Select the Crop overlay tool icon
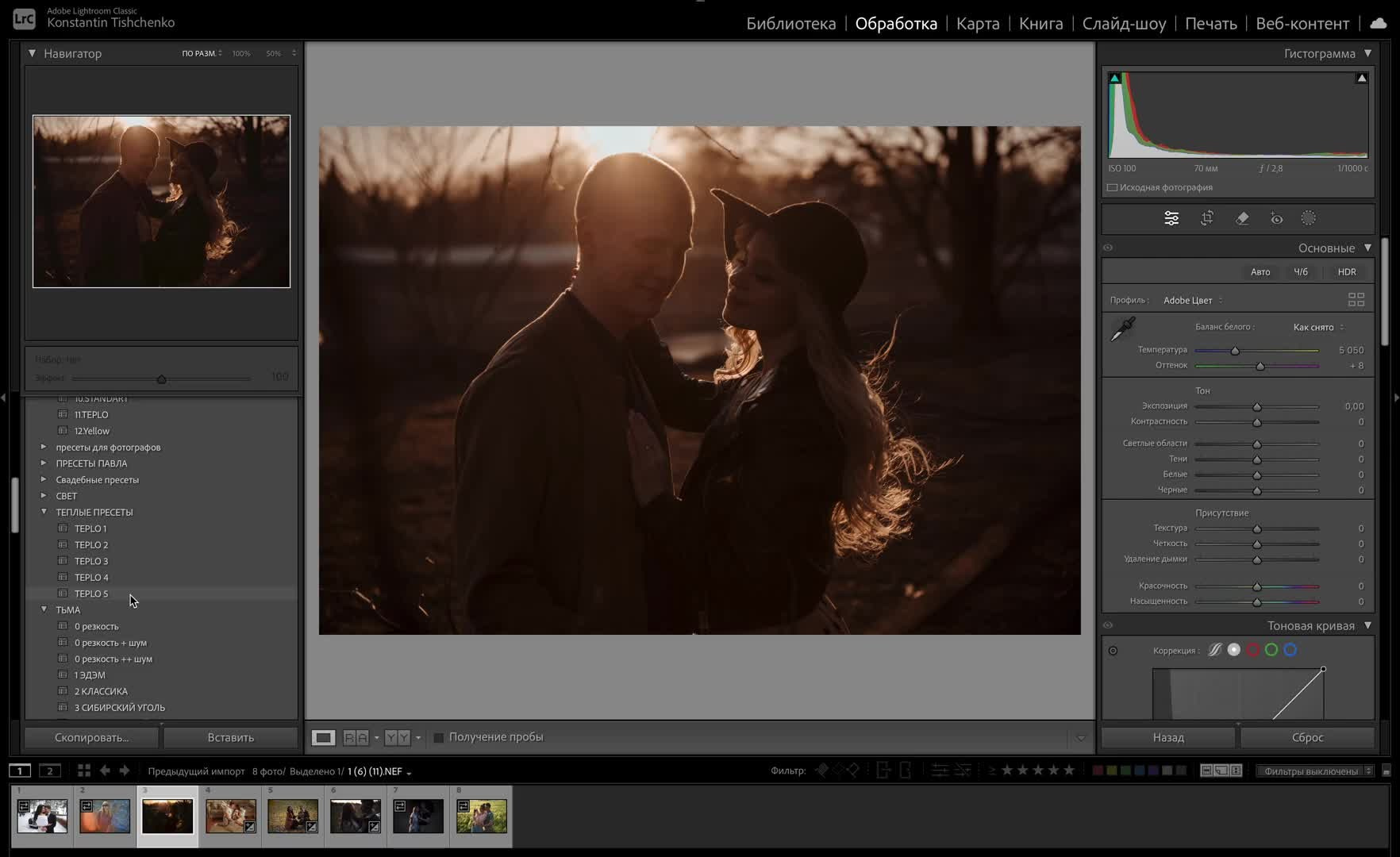The image size is (1400, 857). [1207, 218]
